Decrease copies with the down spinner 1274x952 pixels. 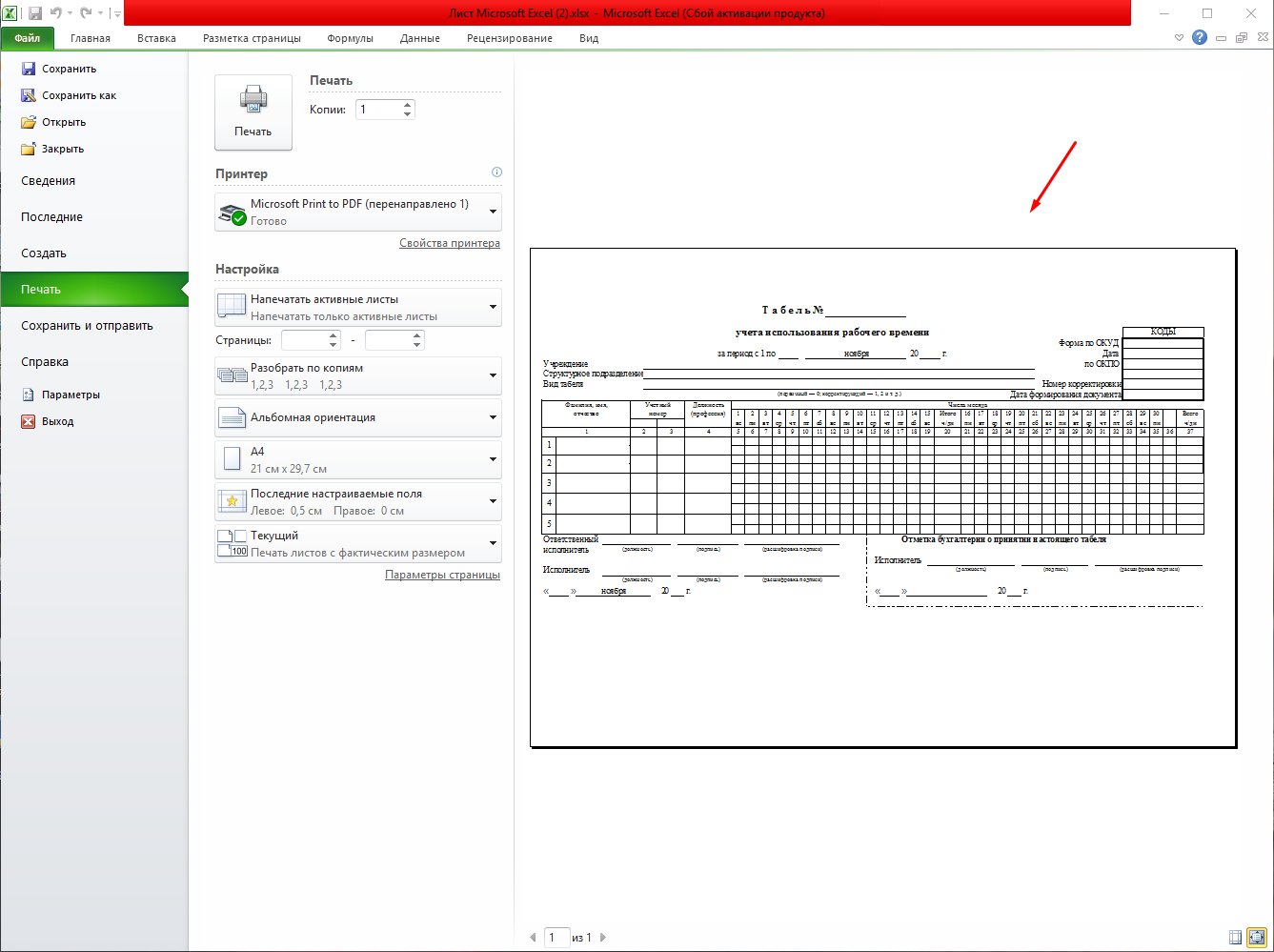(x=408, y=114)
